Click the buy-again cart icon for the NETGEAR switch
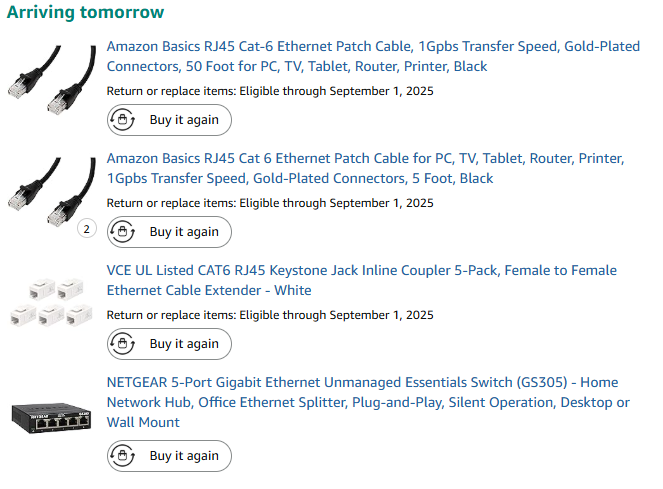Image resolution: width=663 pixels, height=489 pixels. [123, 456]
